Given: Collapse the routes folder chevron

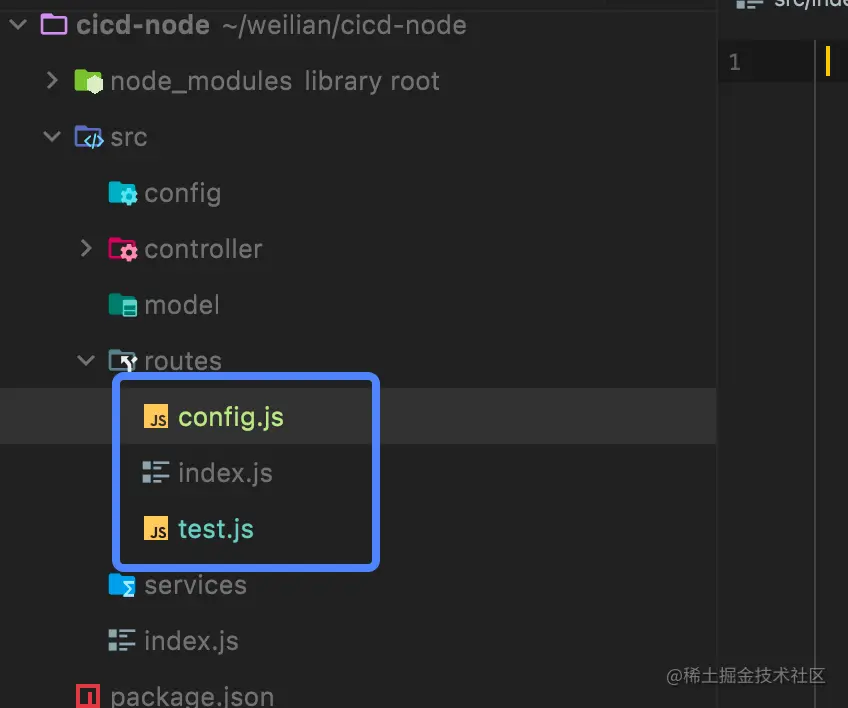Looking at the screenshot, I should click(86, 360).
